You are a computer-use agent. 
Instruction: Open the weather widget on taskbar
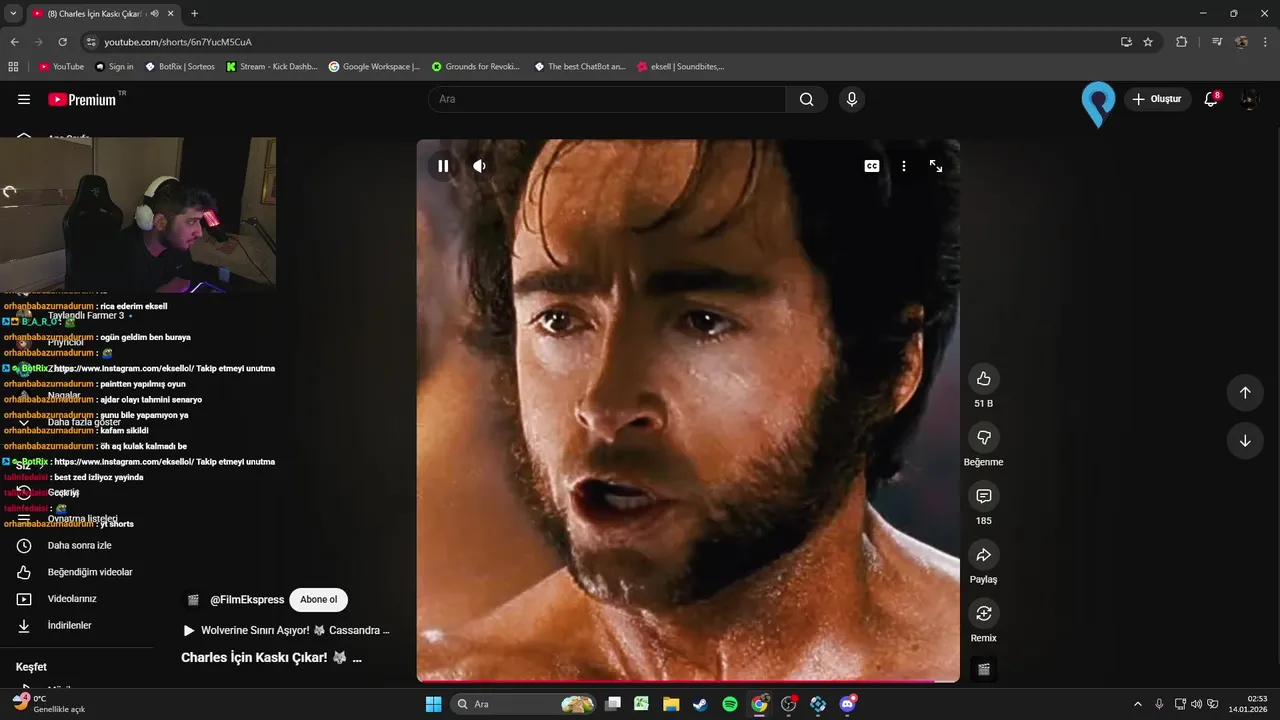(x=48, y=704)
